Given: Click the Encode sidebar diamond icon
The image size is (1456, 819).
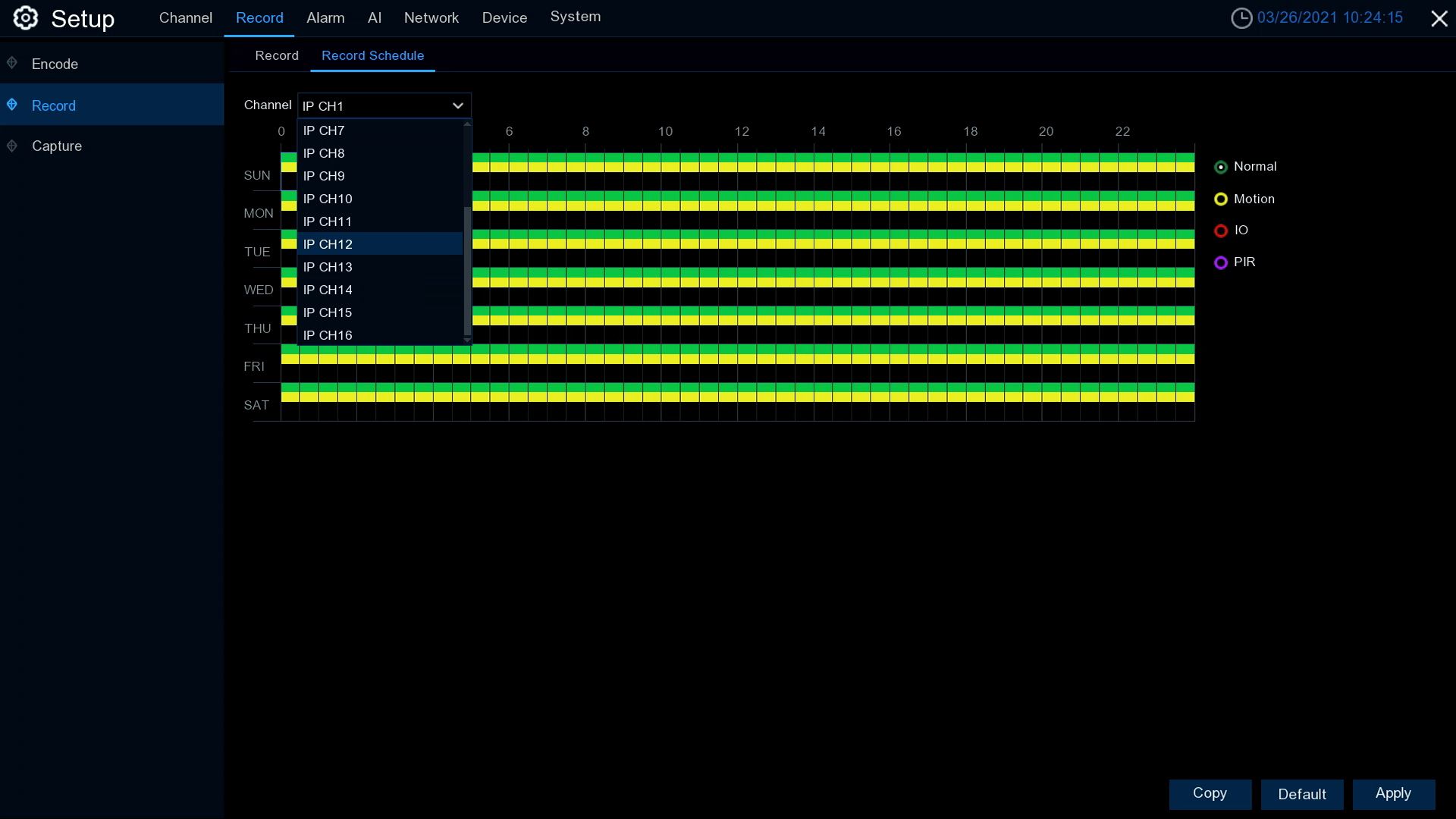Looking at the screenshot, I should [12, 63].
